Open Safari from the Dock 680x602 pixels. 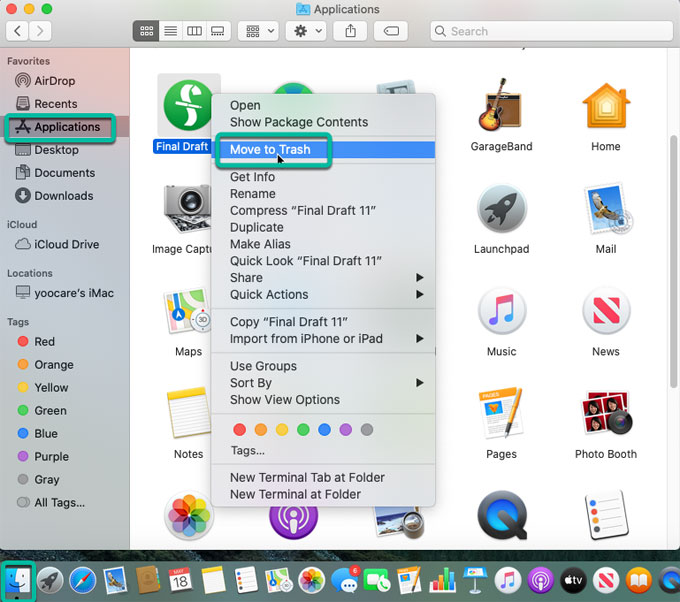coord(82,580)
